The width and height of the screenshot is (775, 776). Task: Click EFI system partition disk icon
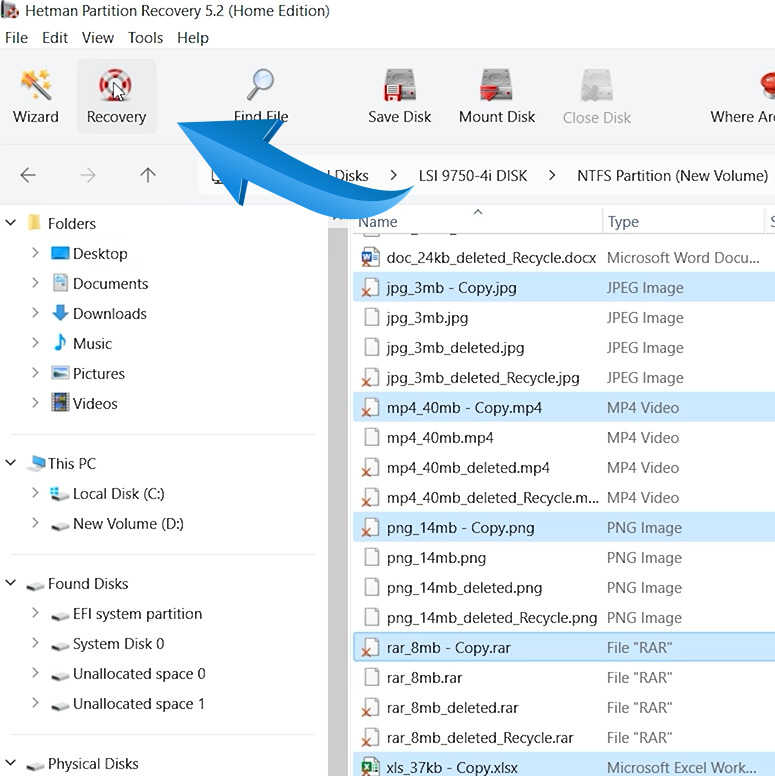pyautogui.click(x=60, y=615)
